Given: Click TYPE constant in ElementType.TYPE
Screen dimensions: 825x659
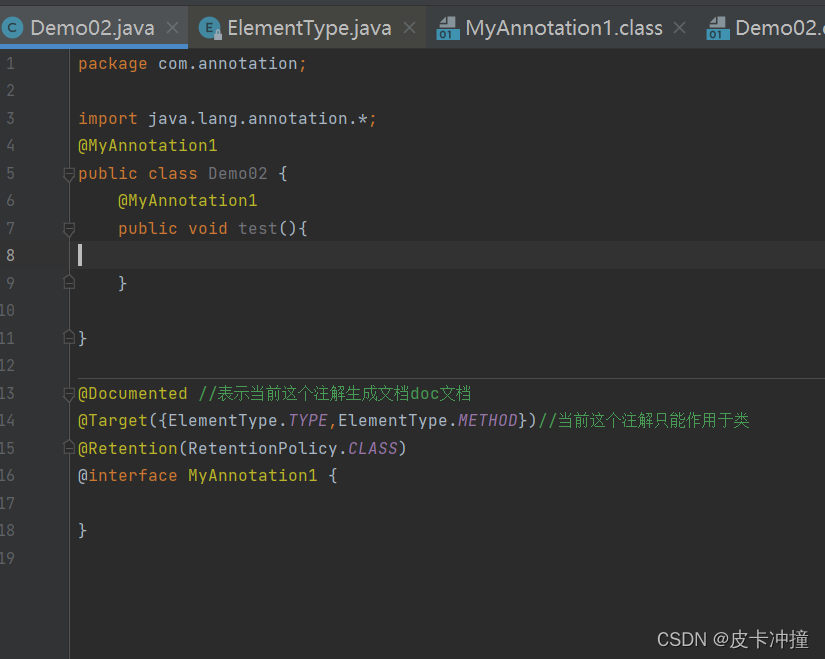Looking at the screenshot, I should tap(308, 421).
